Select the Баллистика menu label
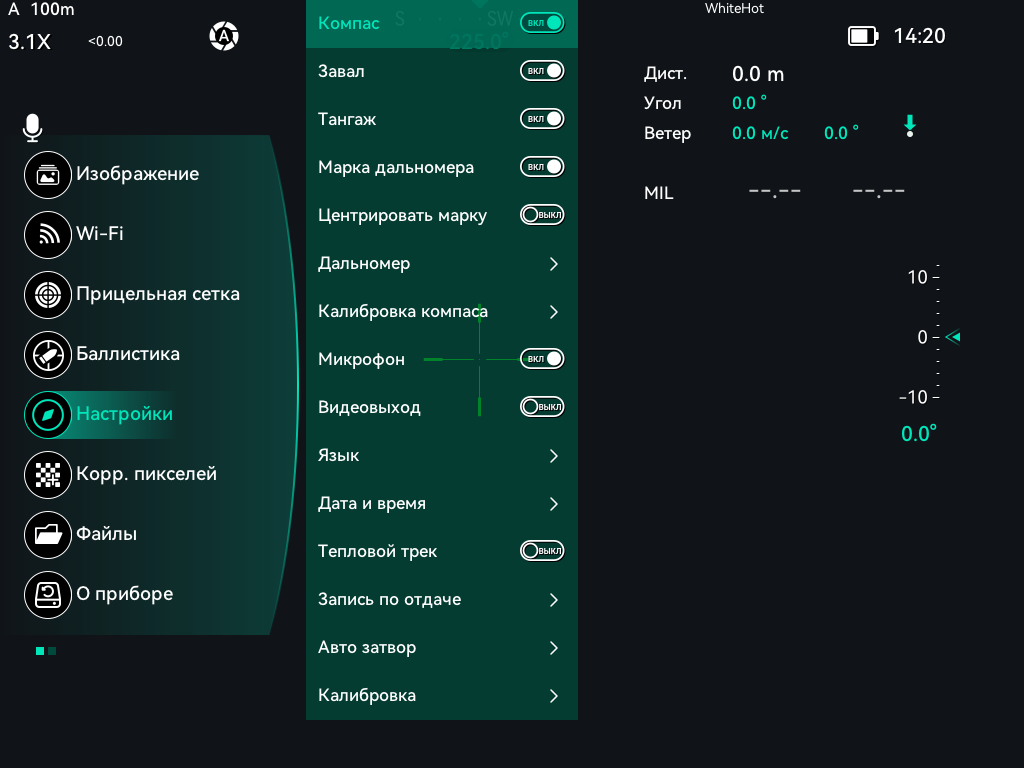The image size is (1024, 768). pos(128,354)
